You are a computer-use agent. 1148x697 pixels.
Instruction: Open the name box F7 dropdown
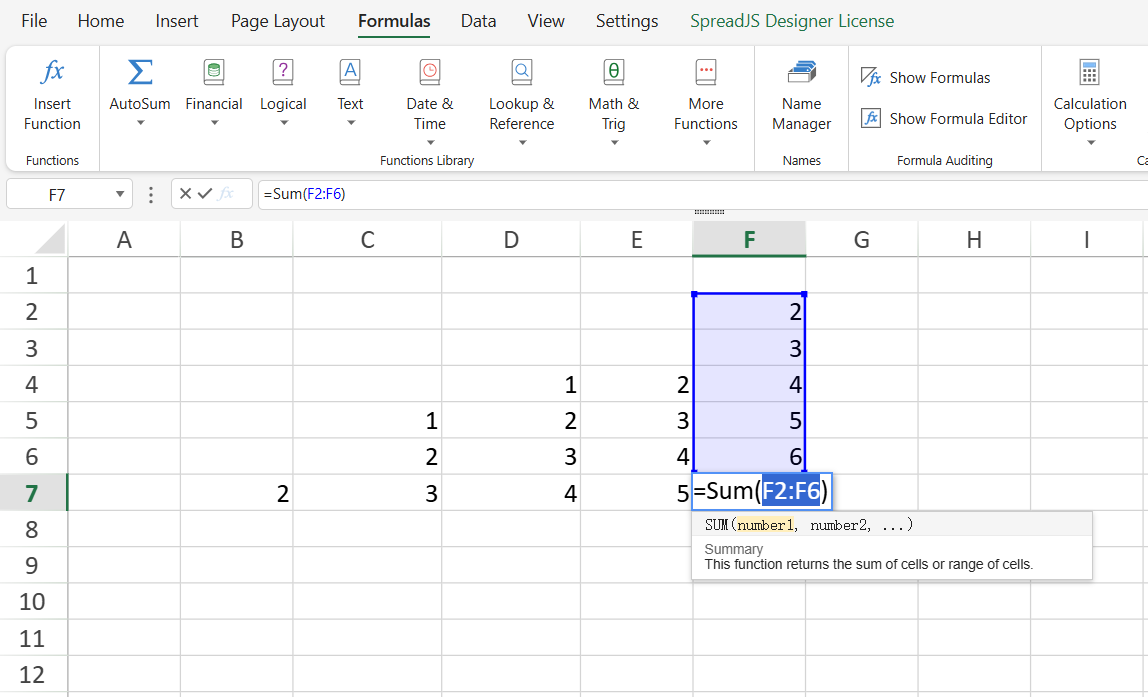point(119,194)
